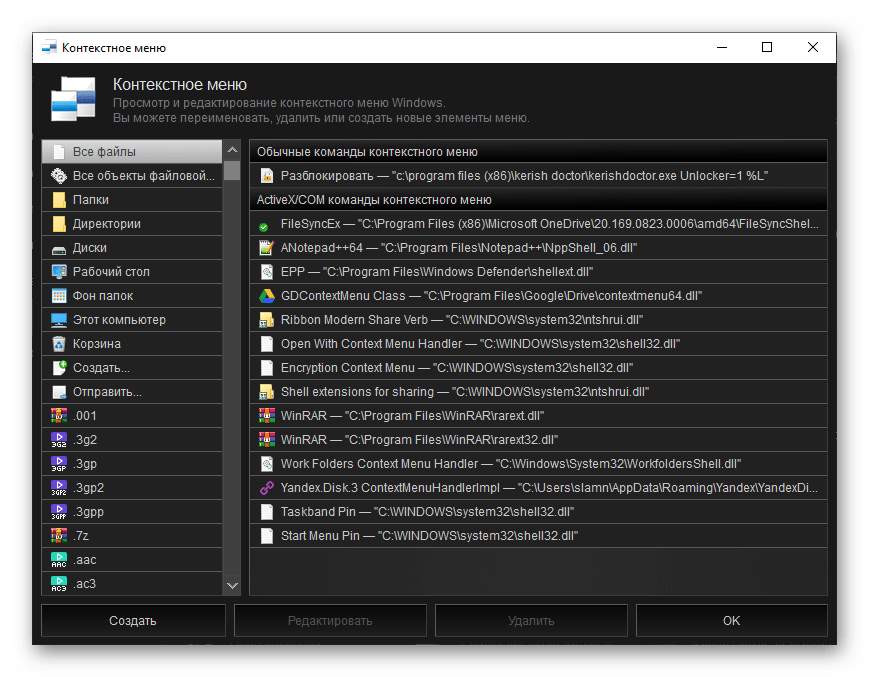
Task: Click the 'Редактировать' button
Action: pos(330,620)
